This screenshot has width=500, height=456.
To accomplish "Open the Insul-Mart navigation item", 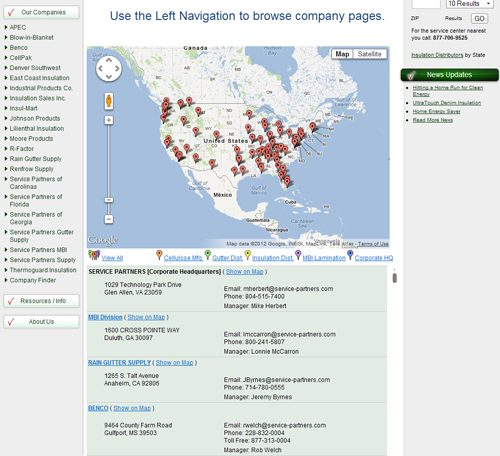I will tap(23, 108).
